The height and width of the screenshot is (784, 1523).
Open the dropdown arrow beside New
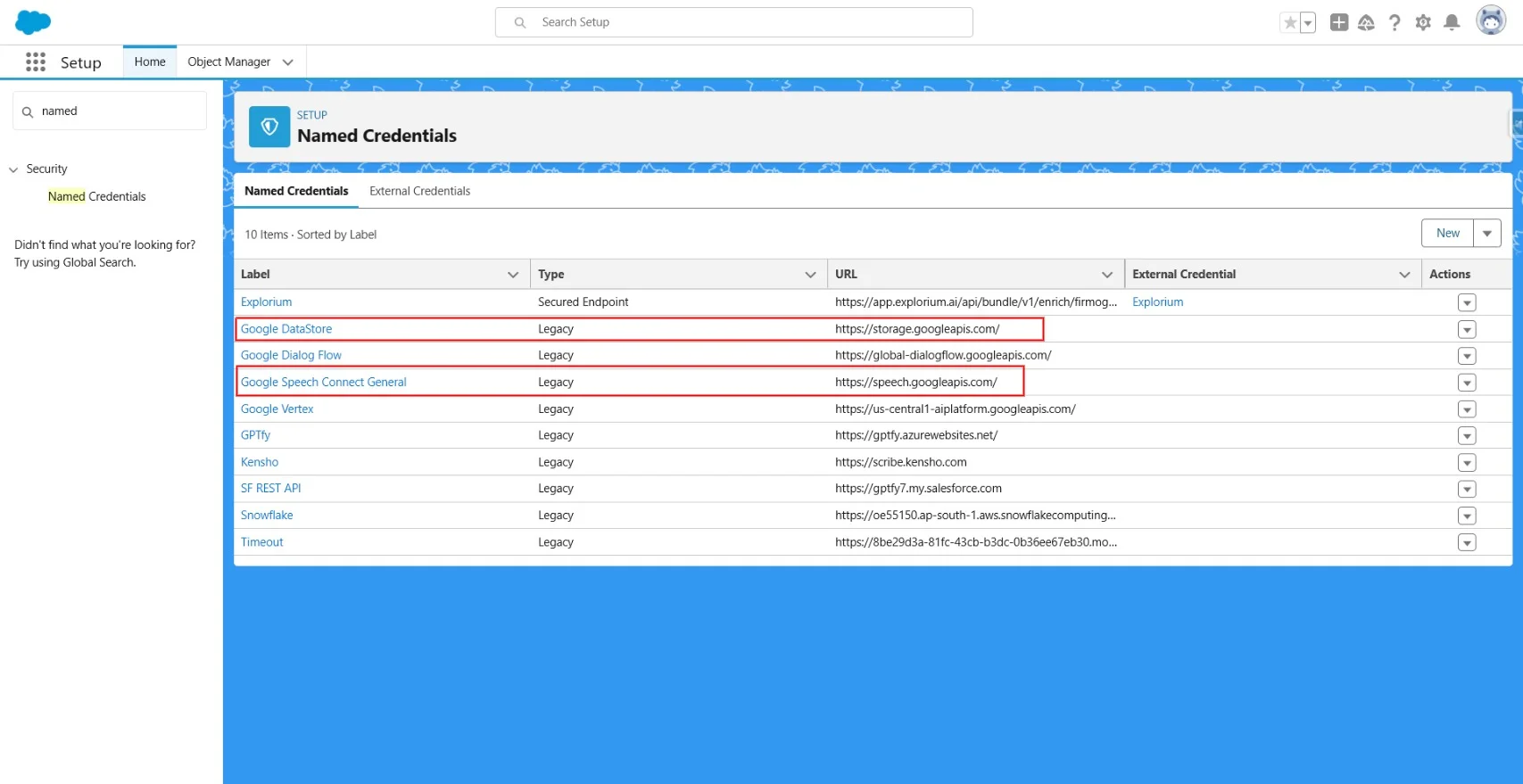1486,234
